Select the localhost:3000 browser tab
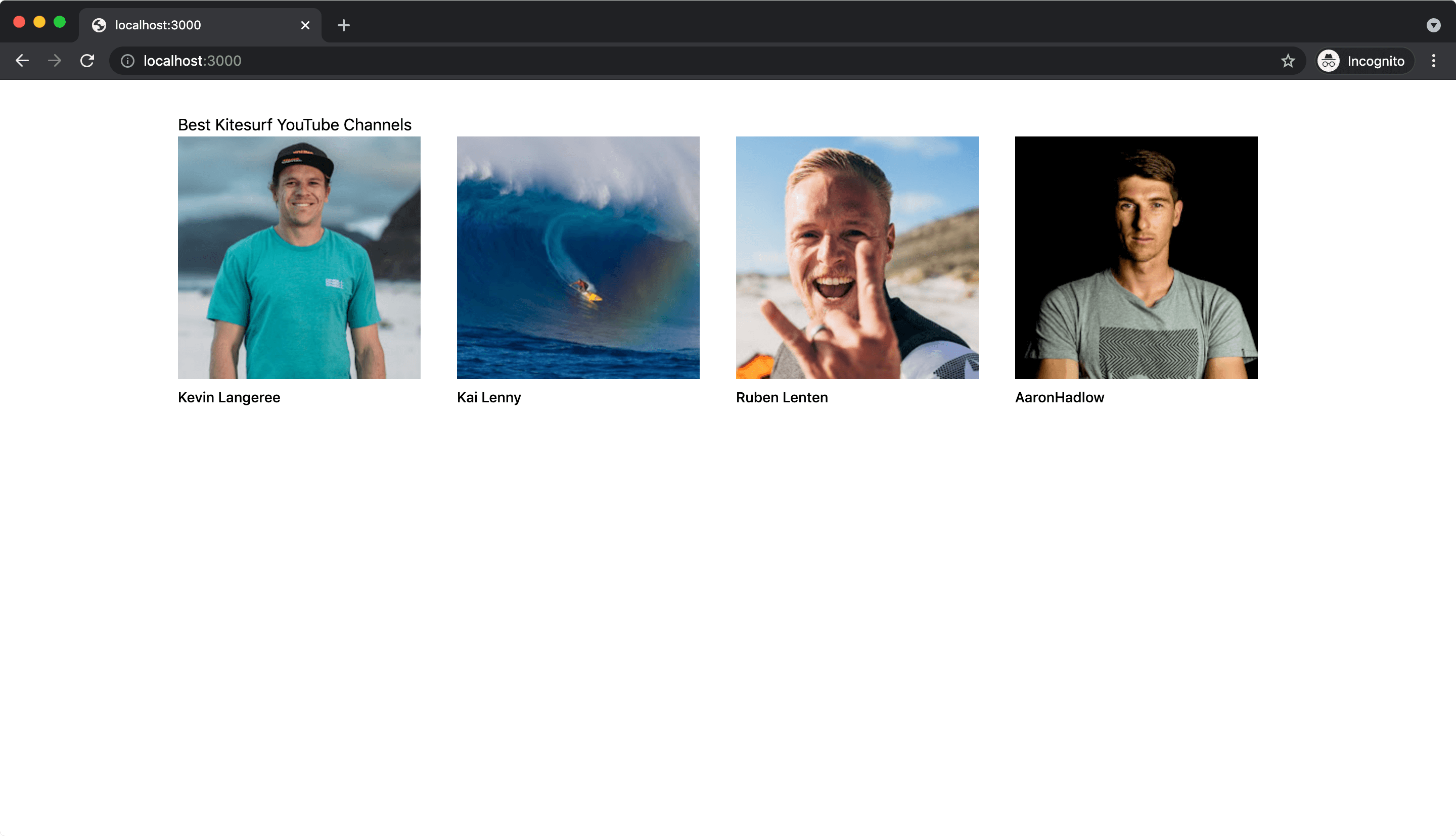This screenshot has width=1456, height=836. [200, 25]
